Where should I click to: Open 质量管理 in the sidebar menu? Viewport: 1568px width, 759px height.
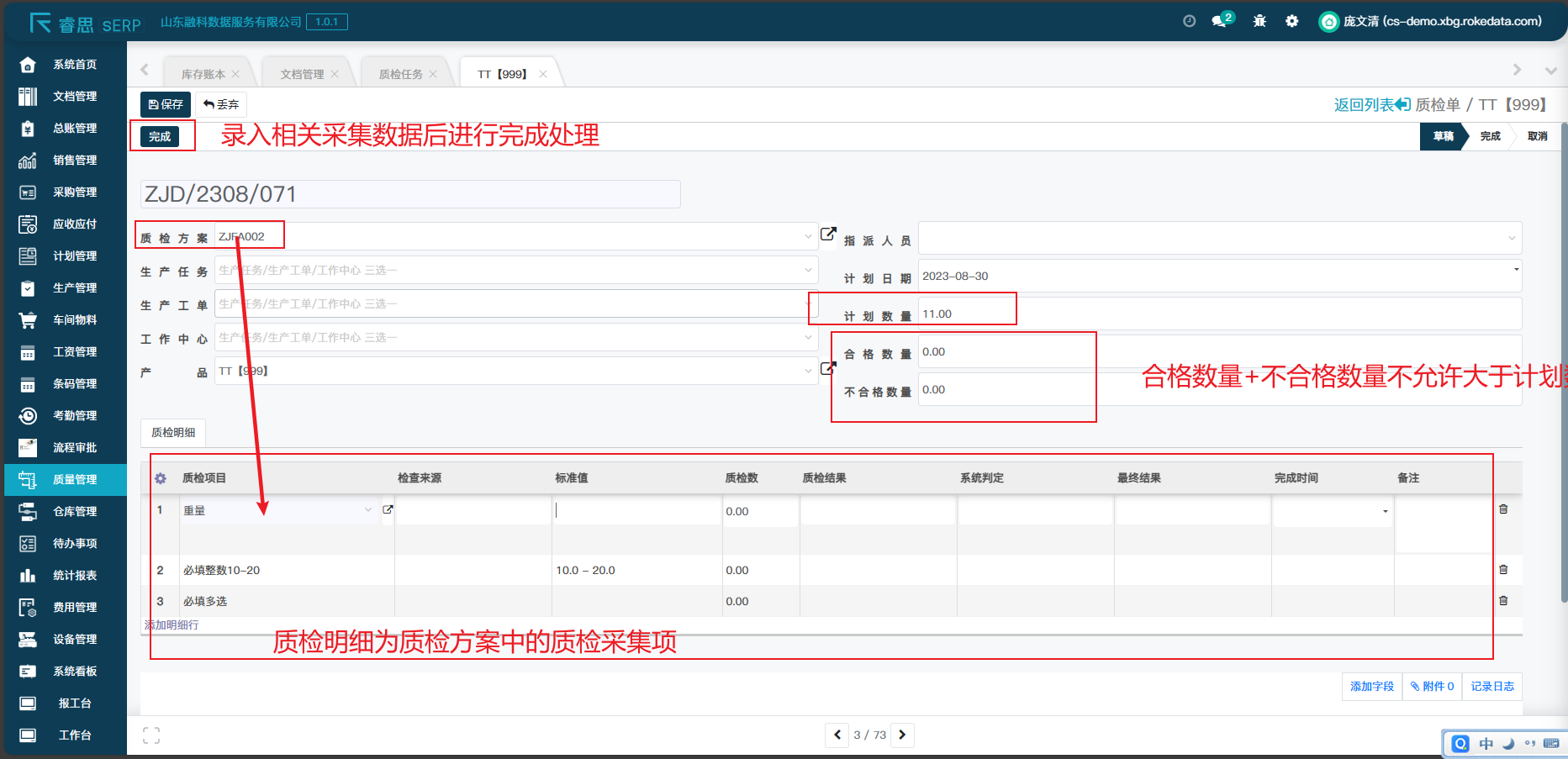point(75,479)
